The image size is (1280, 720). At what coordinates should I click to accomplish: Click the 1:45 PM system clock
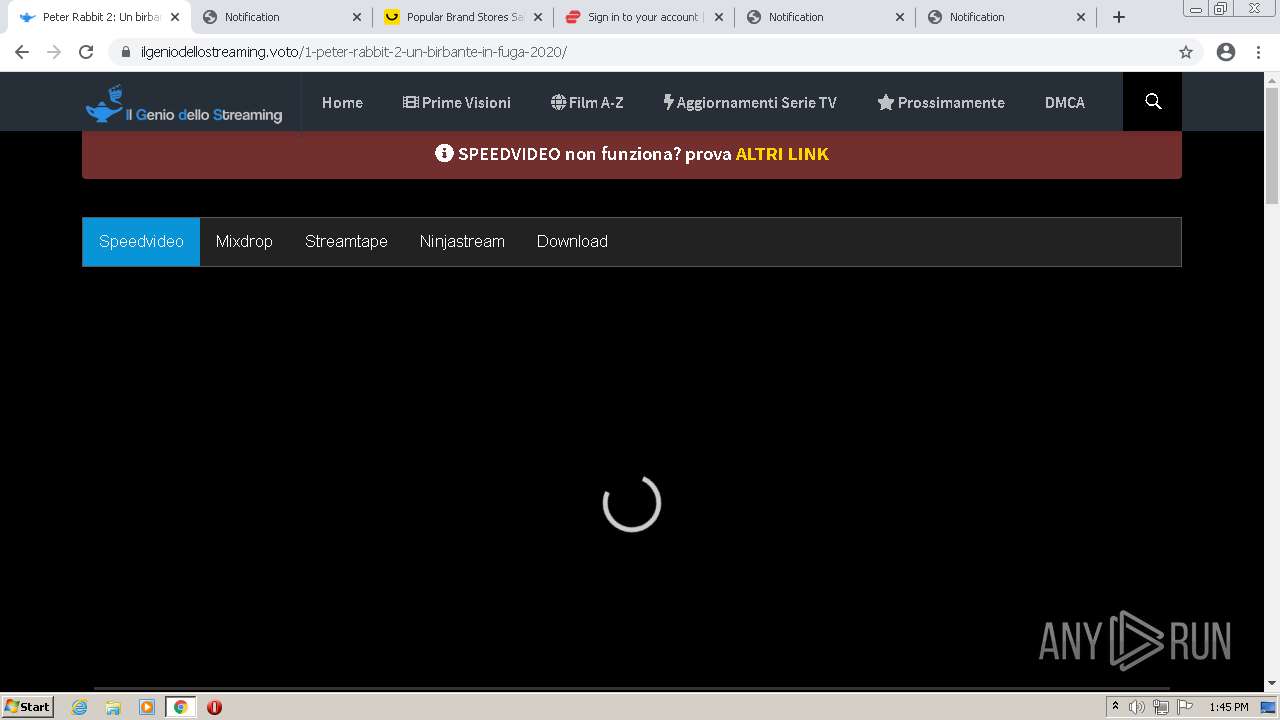click(1229, 707)
